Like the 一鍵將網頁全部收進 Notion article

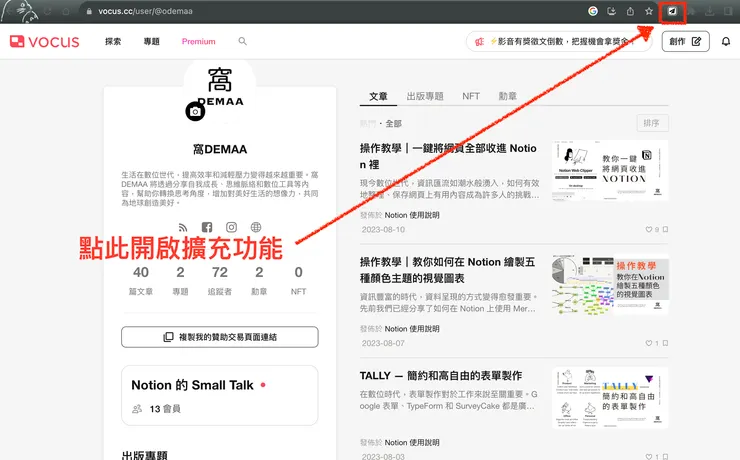tap(649, 229)
